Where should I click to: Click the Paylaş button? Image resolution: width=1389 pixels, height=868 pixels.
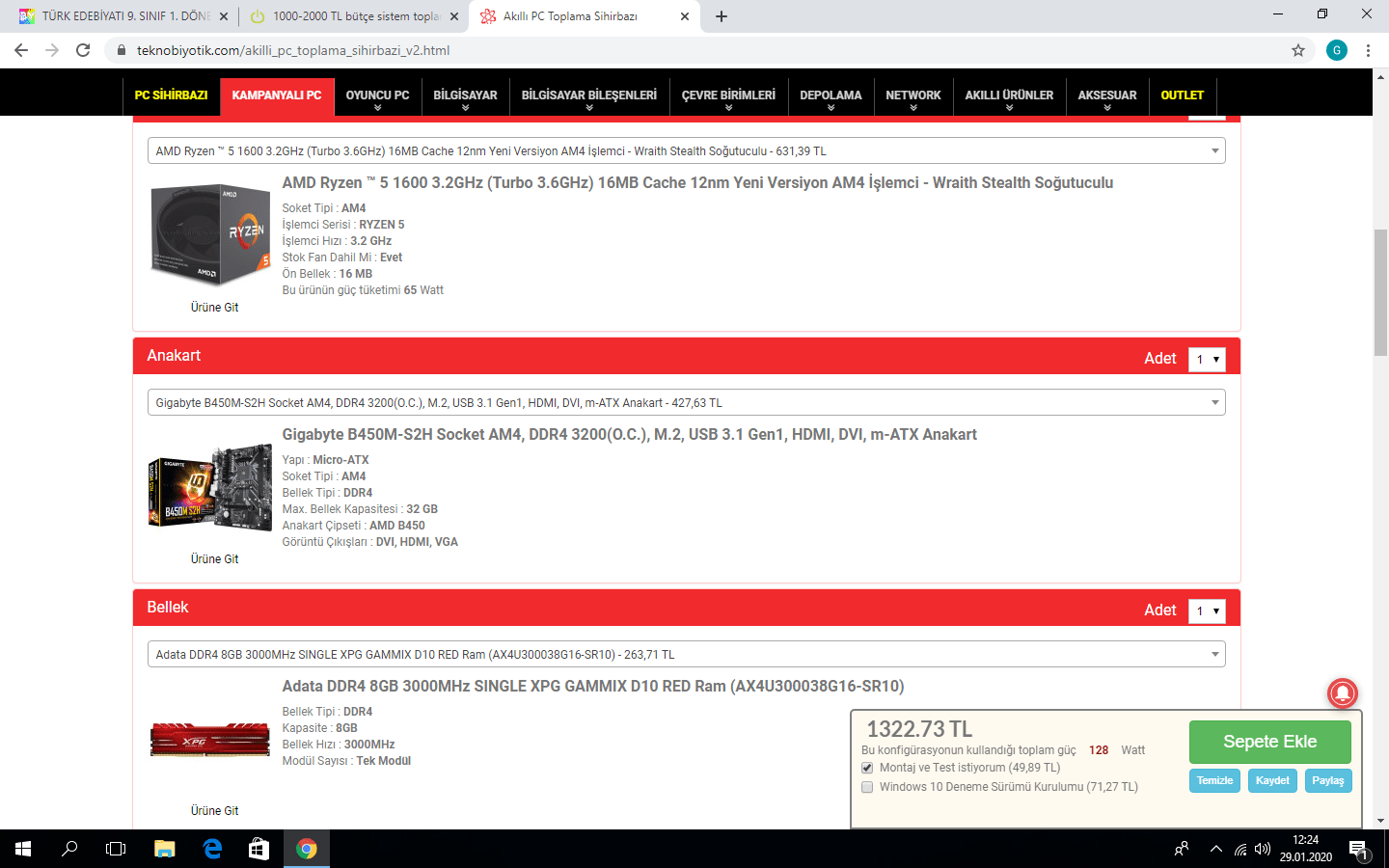(x=1328, y=780)
